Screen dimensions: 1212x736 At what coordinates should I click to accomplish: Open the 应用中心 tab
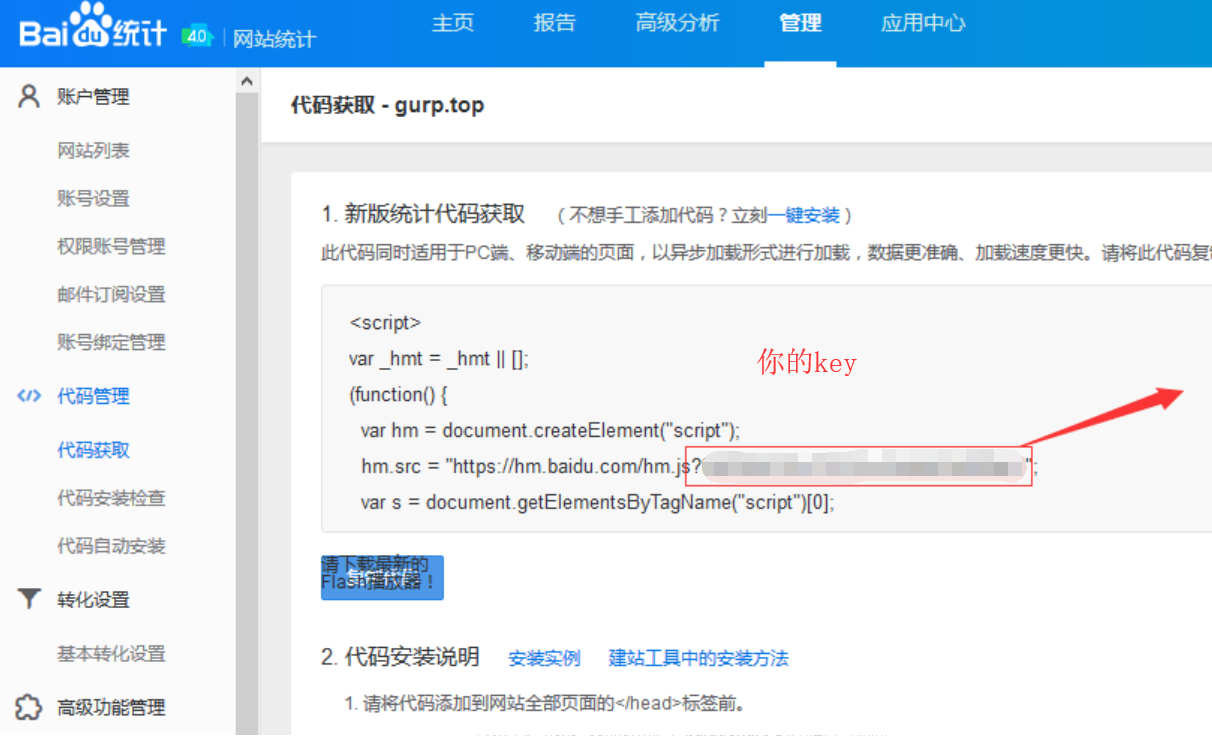point(923,23)
